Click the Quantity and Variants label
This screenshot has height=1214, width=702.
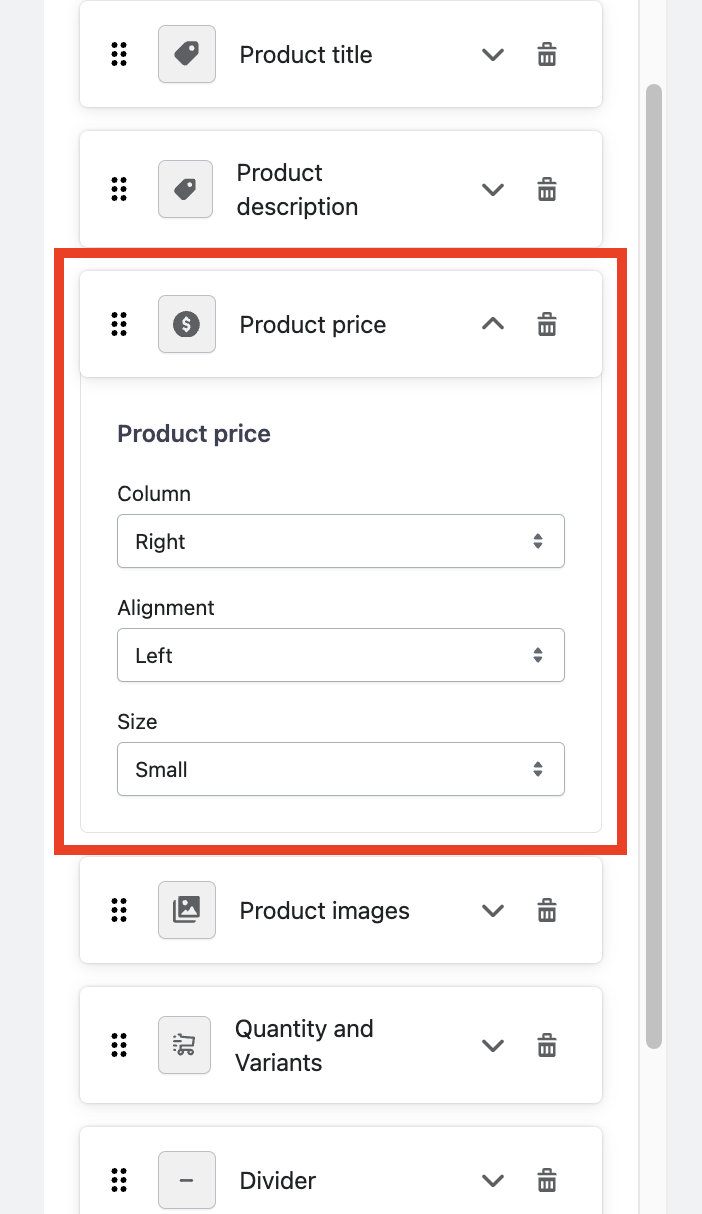click(x=304, y=1045)
